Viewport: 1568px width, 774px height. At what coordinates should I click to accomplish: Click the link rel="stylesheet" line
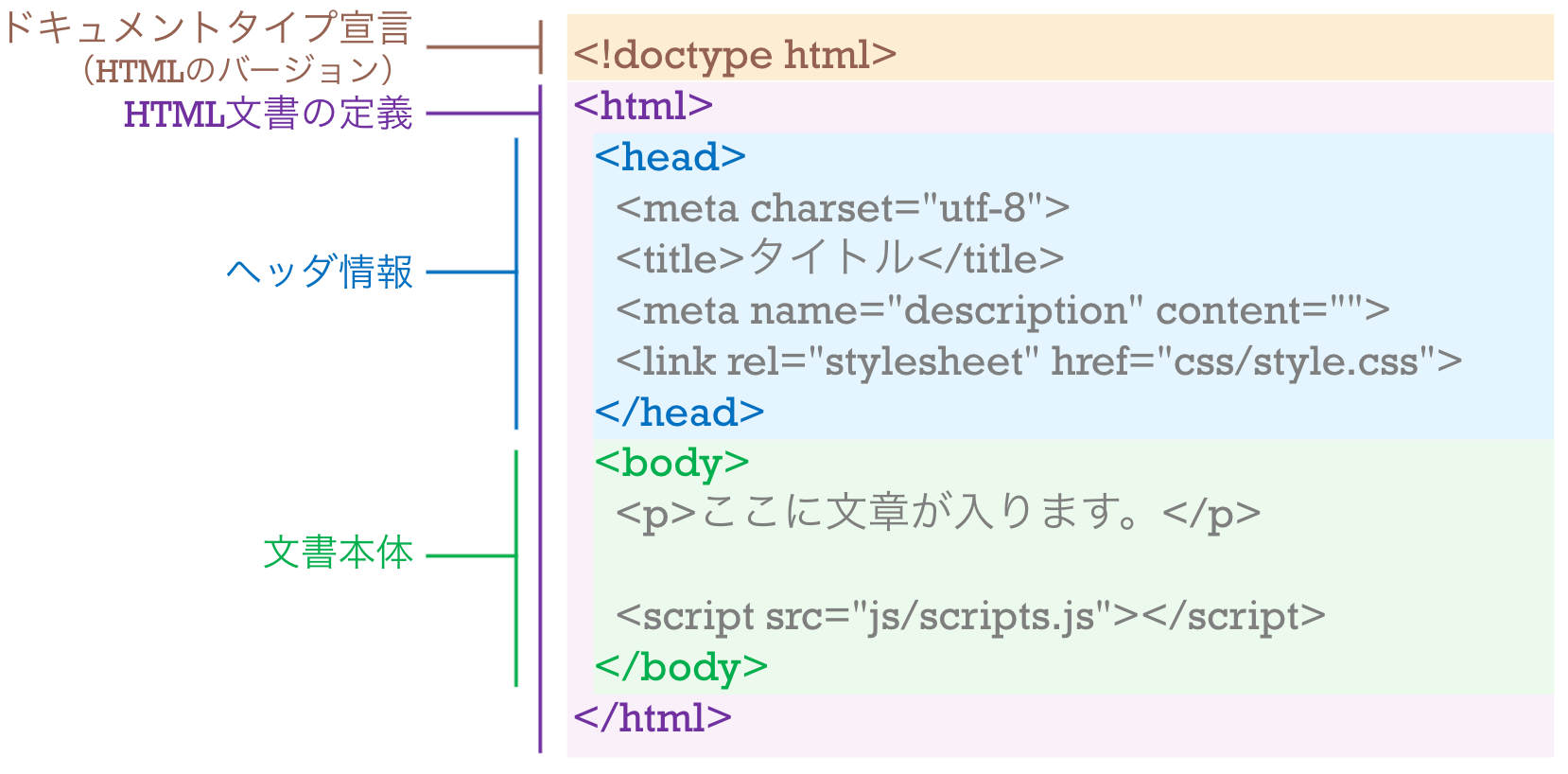[x=1037, y=361]
